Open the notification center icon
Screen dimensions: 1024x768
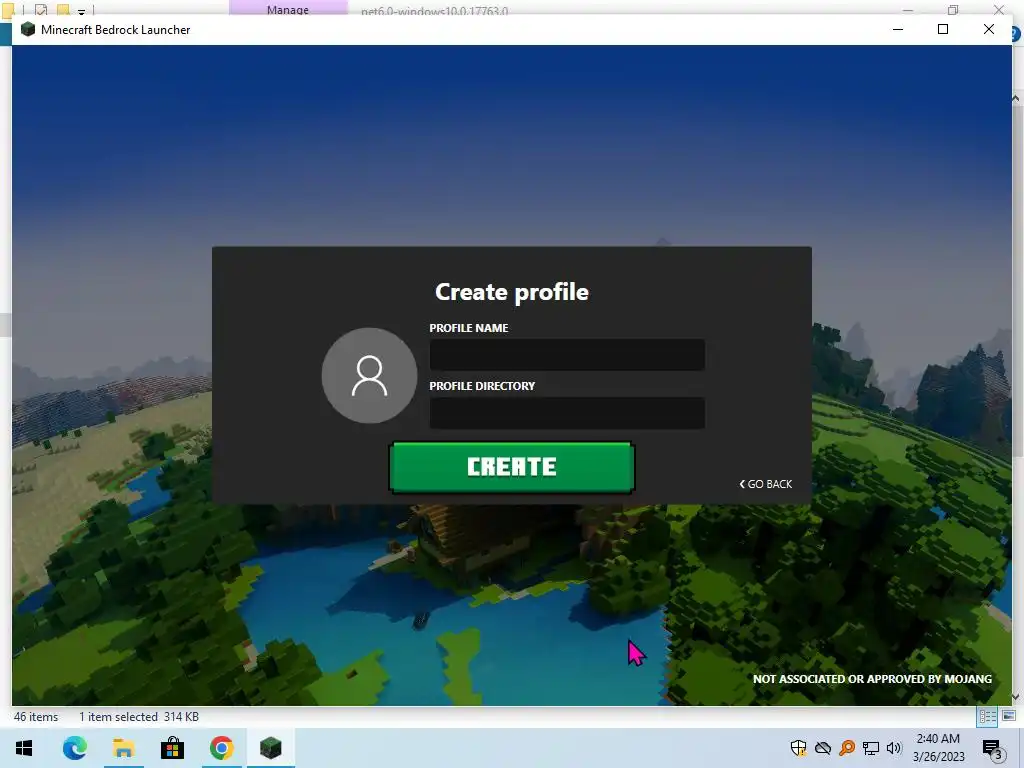[x=993, y=748]
